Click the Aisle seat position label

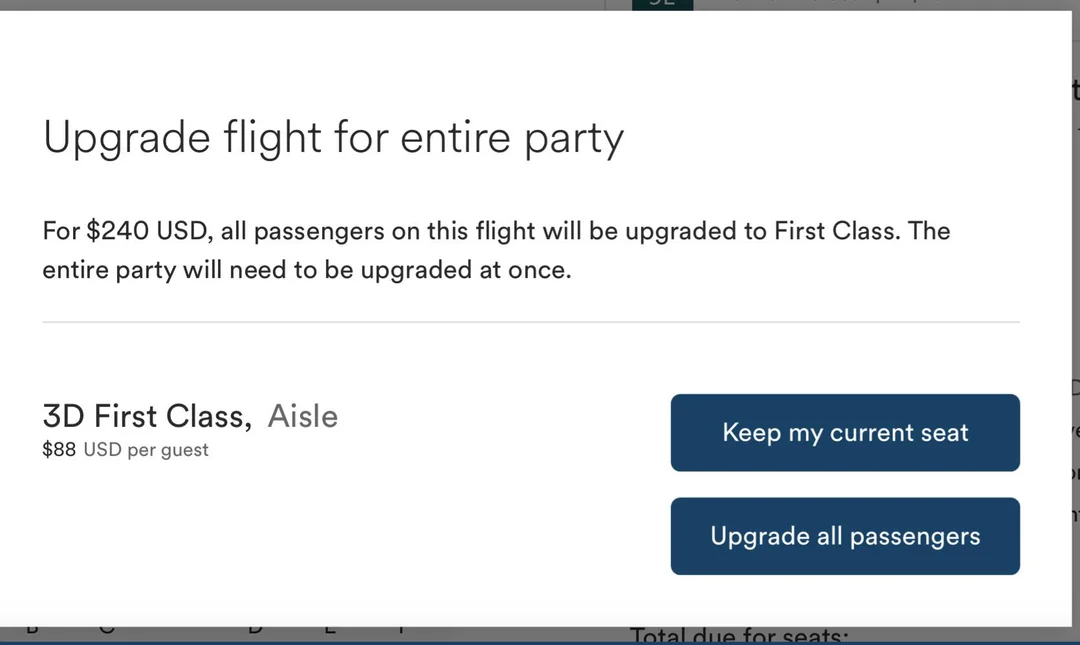point(303,416)
